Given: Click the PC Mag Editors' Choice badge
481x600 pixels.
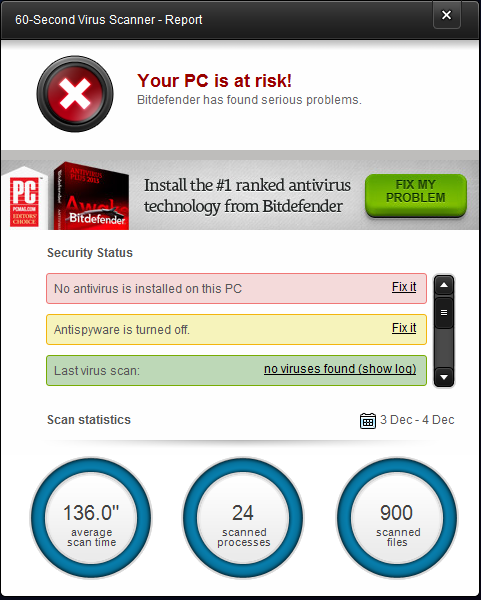Looking at the screenshot, I should click(x=24, y=199).
